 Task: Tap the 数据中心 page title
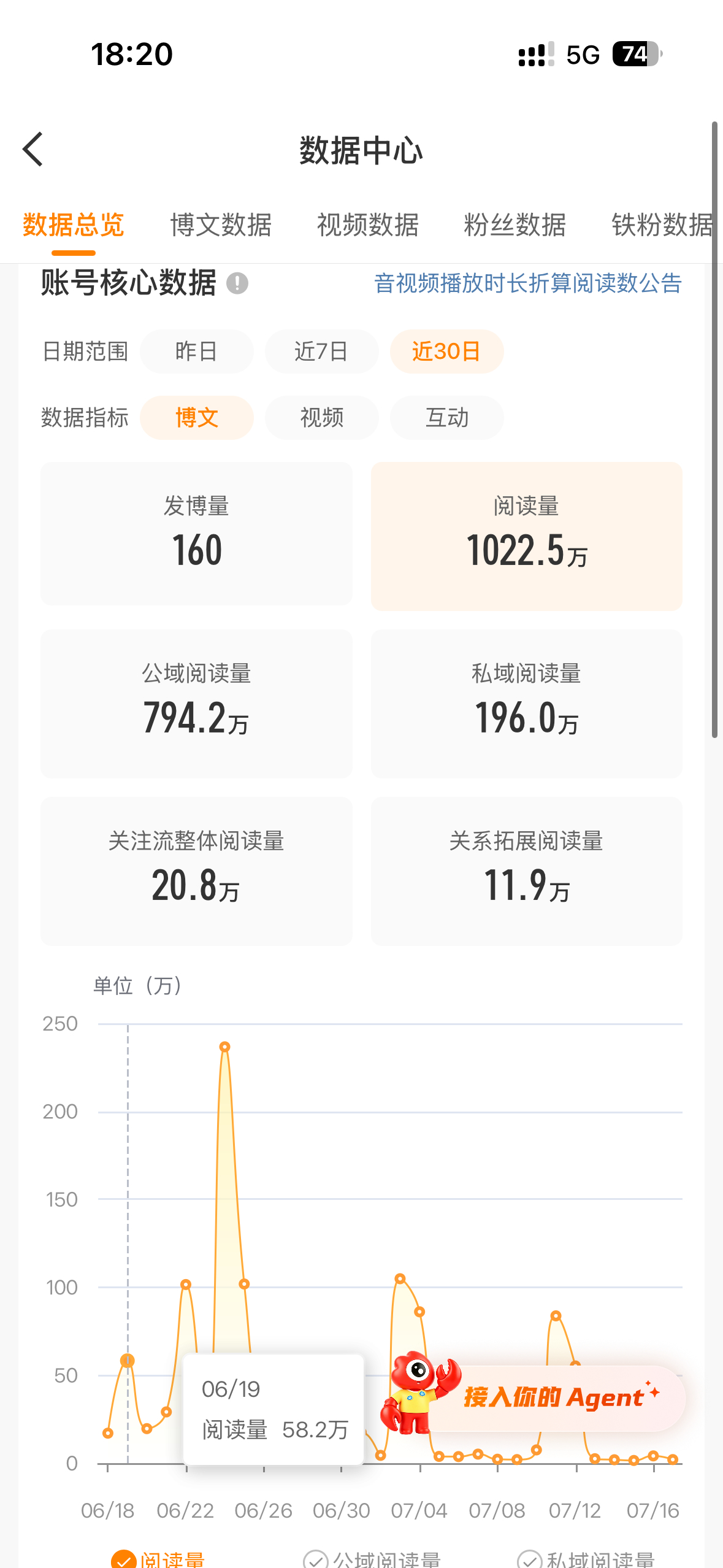click(x=361, y=150)
